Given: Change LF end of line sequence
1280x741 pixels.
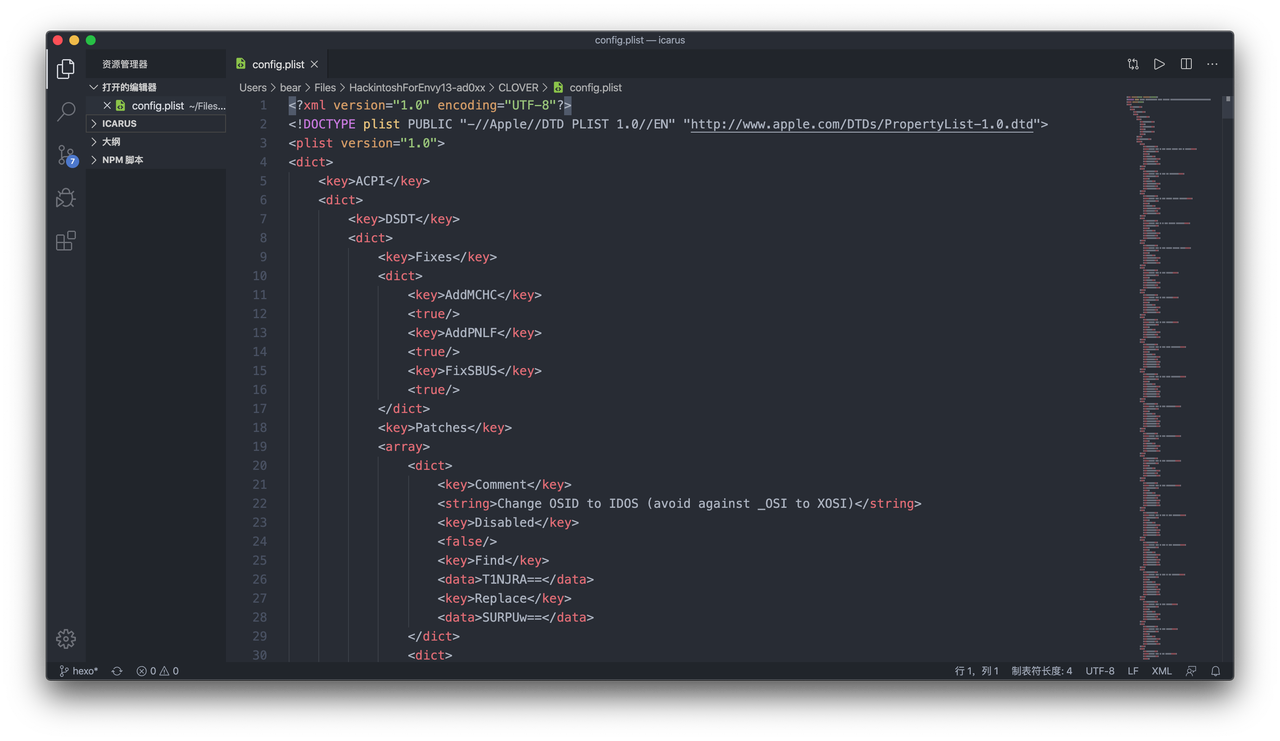Looking at the screenshot, I should pyautogui.click(x=1133, y=671).
